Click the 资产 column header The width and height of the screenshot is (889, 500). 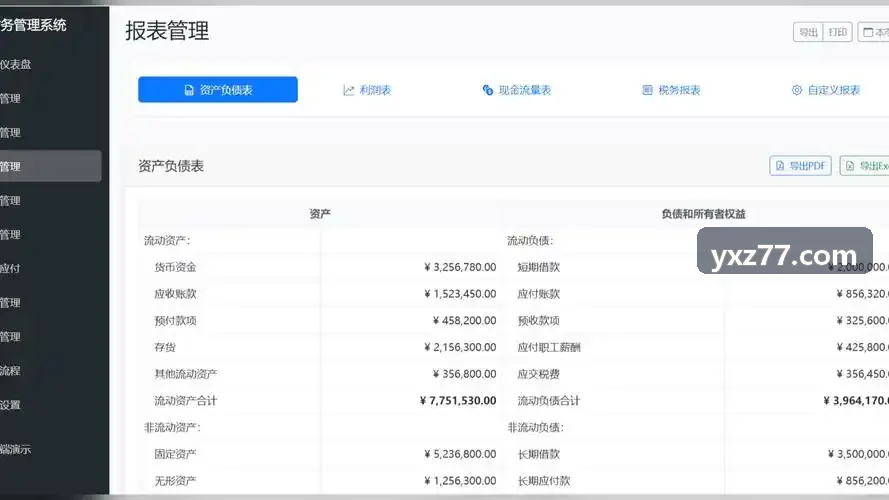tap(320, 214)
